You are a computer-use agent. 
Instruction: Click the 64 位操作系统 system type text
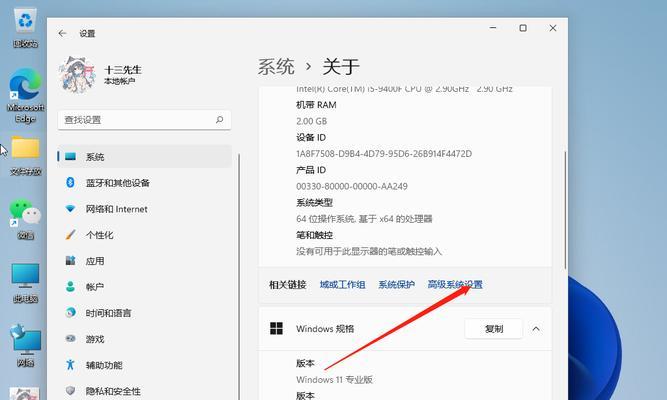pyautogui.click(x=364, y=219)
